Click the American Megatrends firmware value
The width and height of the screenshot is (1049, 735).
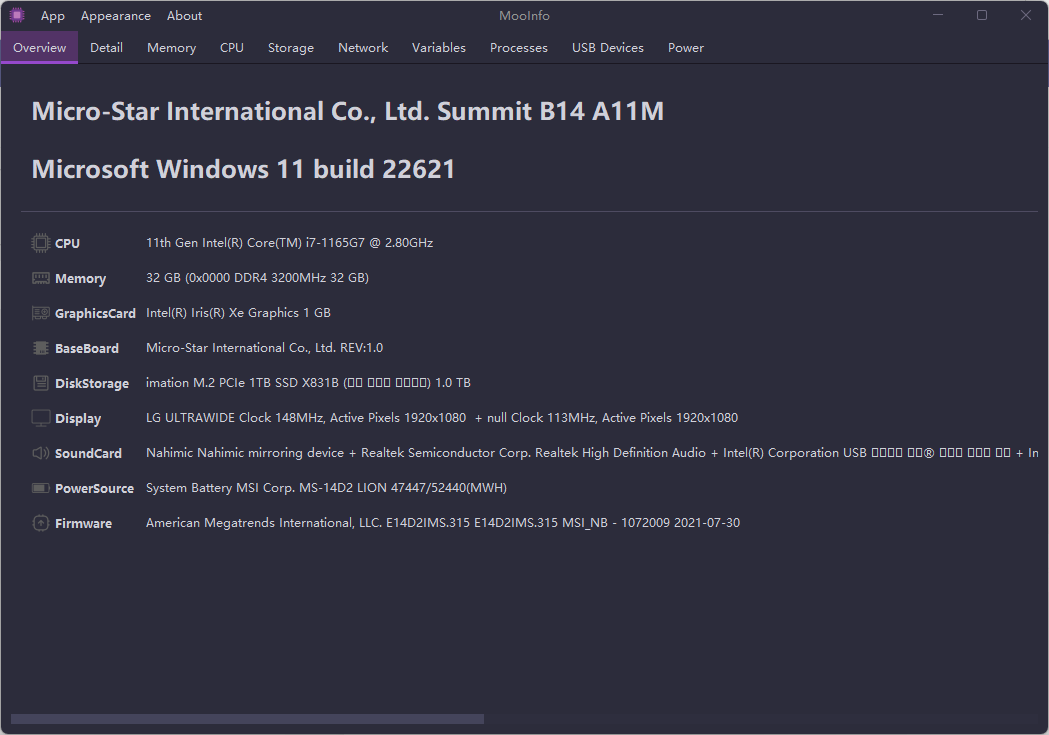(443, 522)
